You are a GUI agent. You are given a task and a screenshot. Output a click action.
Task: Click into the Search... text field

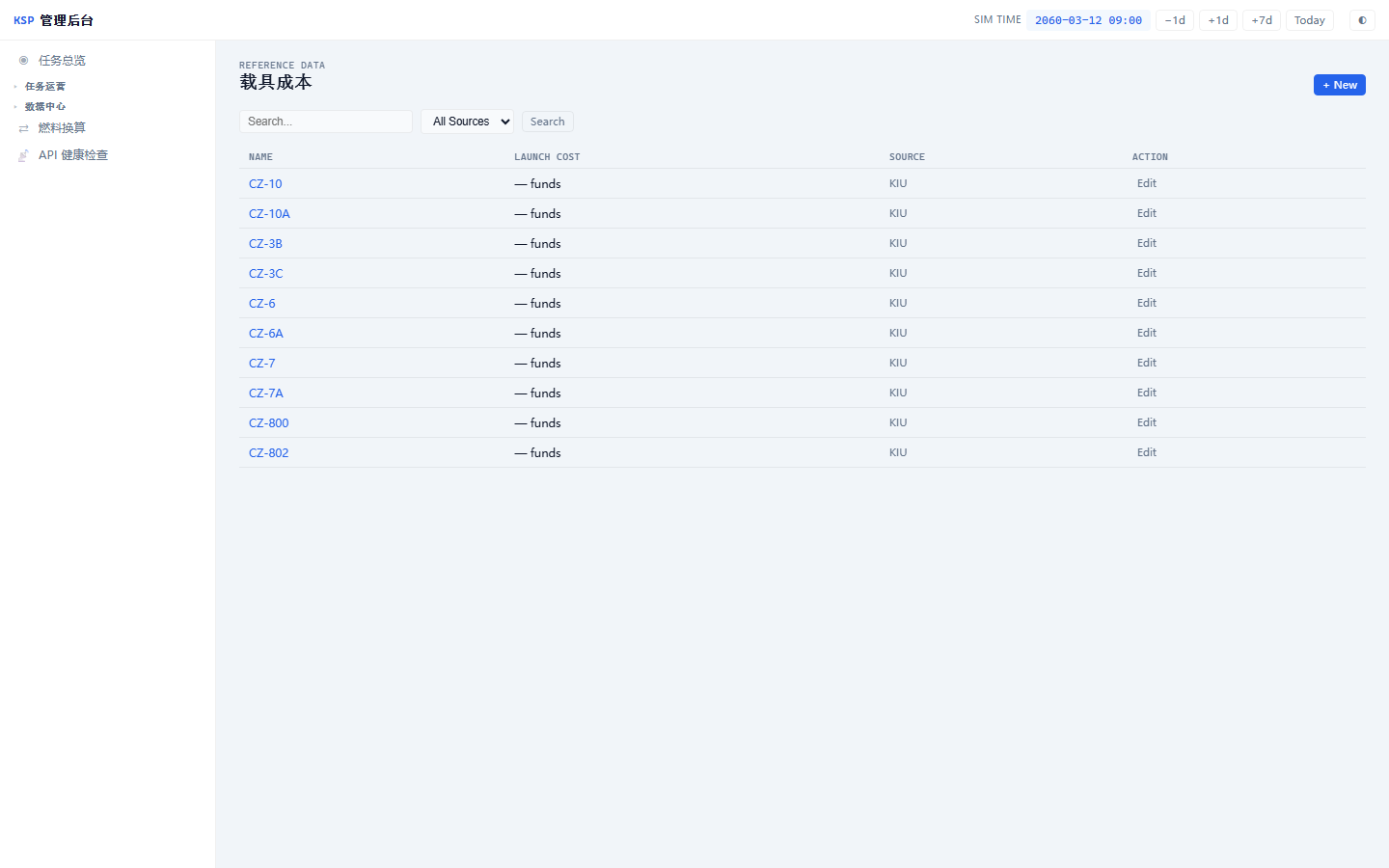click(326, 122)
